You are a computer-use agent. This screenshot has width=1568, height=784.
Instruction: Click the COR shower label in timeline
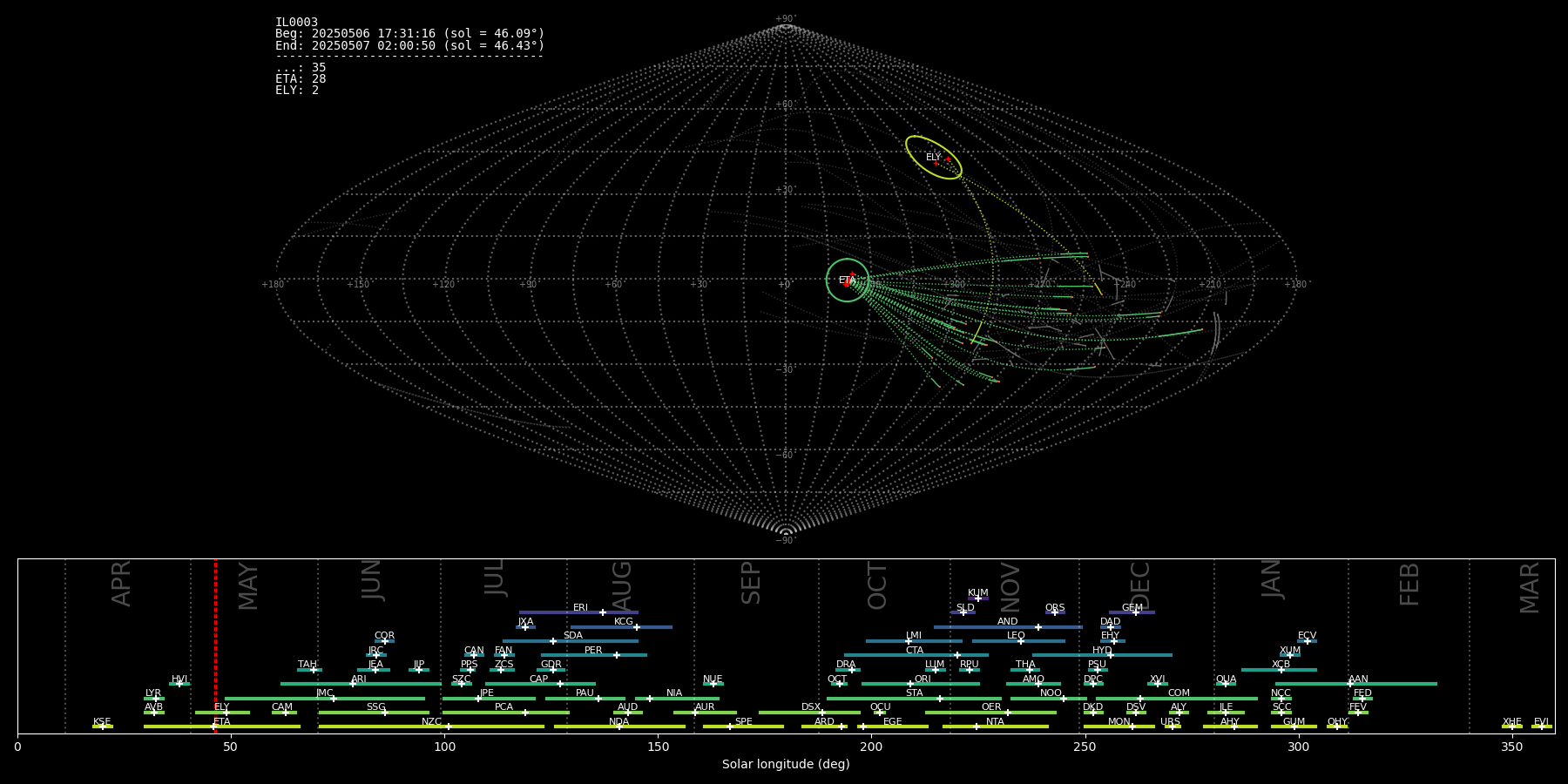384,636
